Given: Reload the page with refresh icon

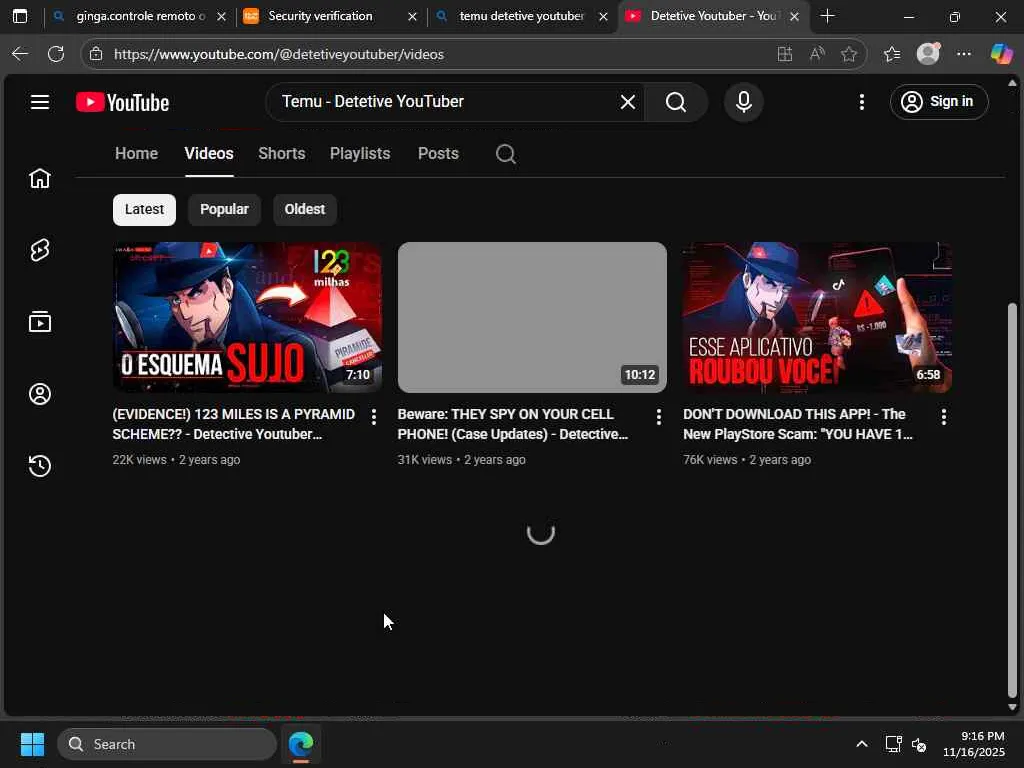Looking at the screenshot, I should point(56,54).
